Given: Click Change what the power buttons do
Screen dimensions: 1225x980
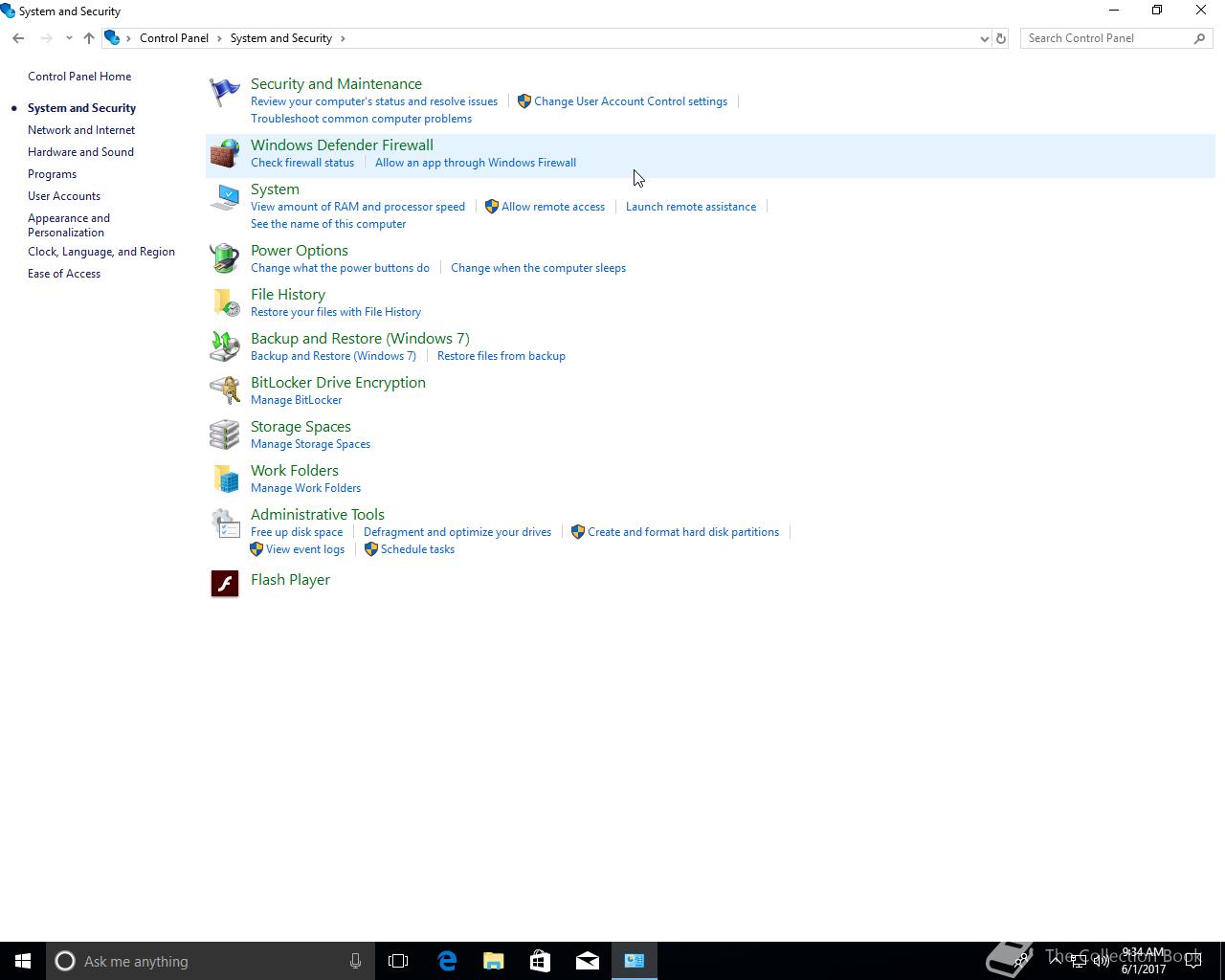Looking at the screenshot, I should (x=340, y=268).
